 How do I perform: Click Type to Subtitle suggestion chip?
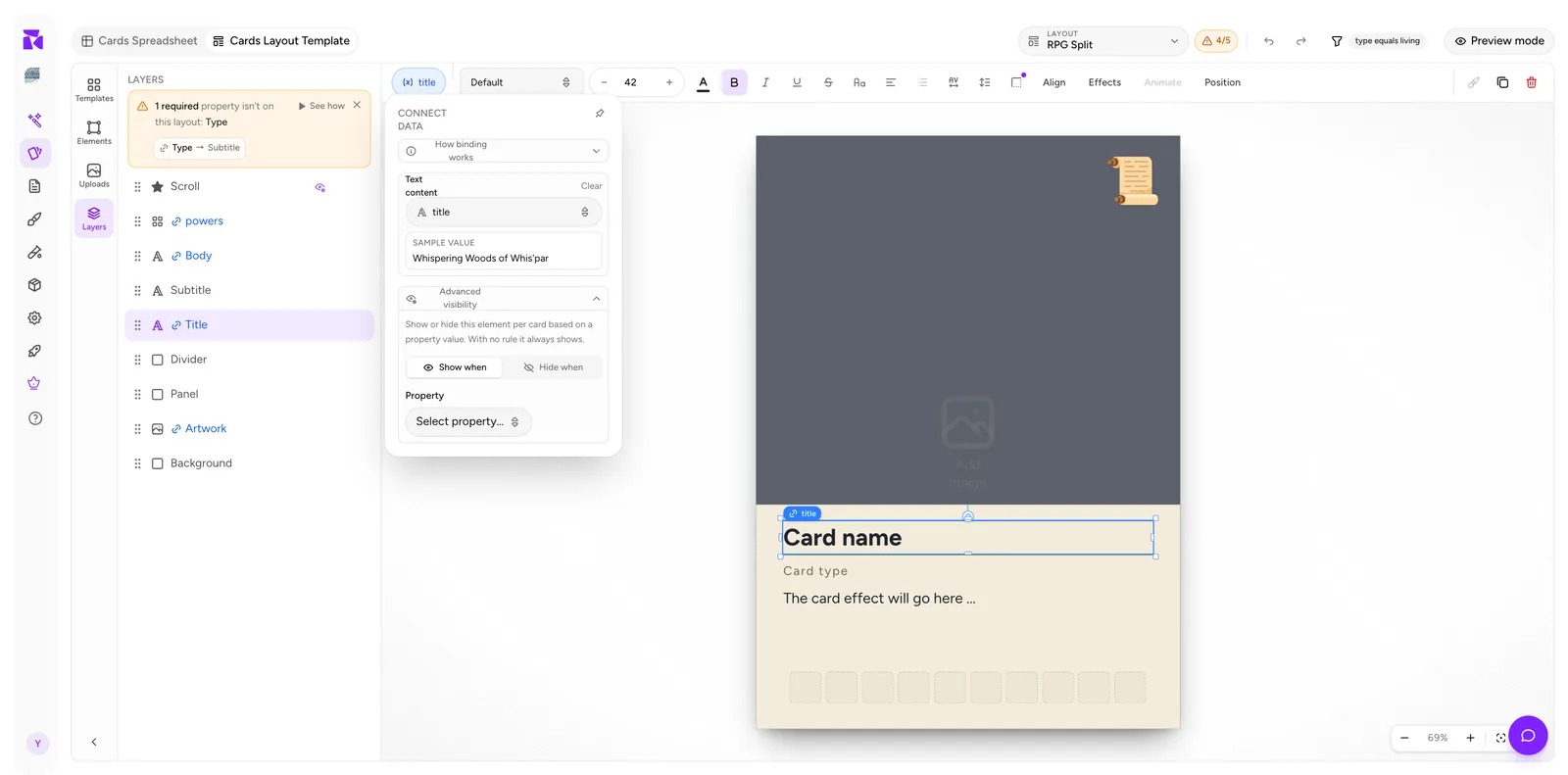(200, 148)
